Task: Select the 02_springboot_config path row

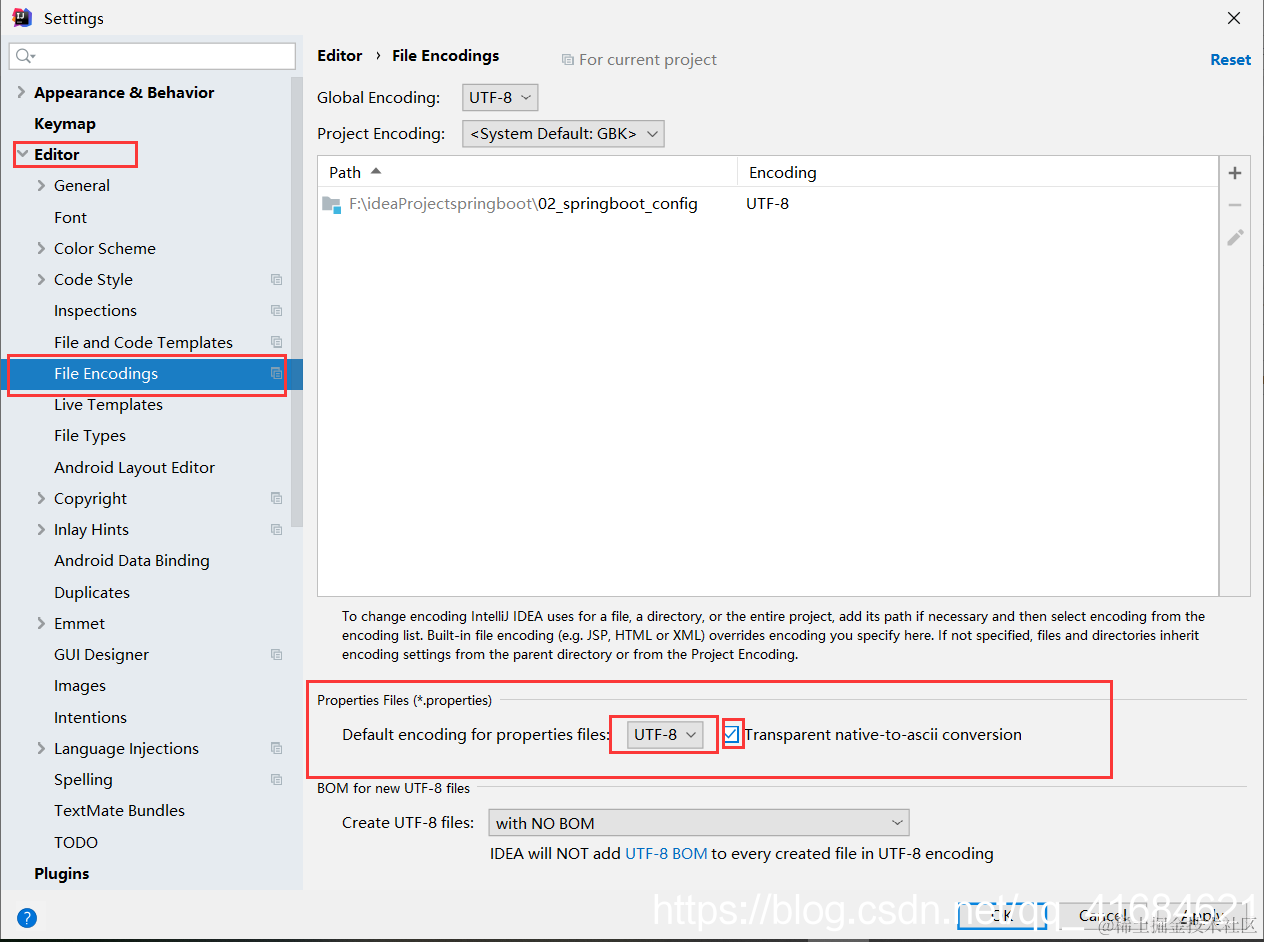Action: 768,204
